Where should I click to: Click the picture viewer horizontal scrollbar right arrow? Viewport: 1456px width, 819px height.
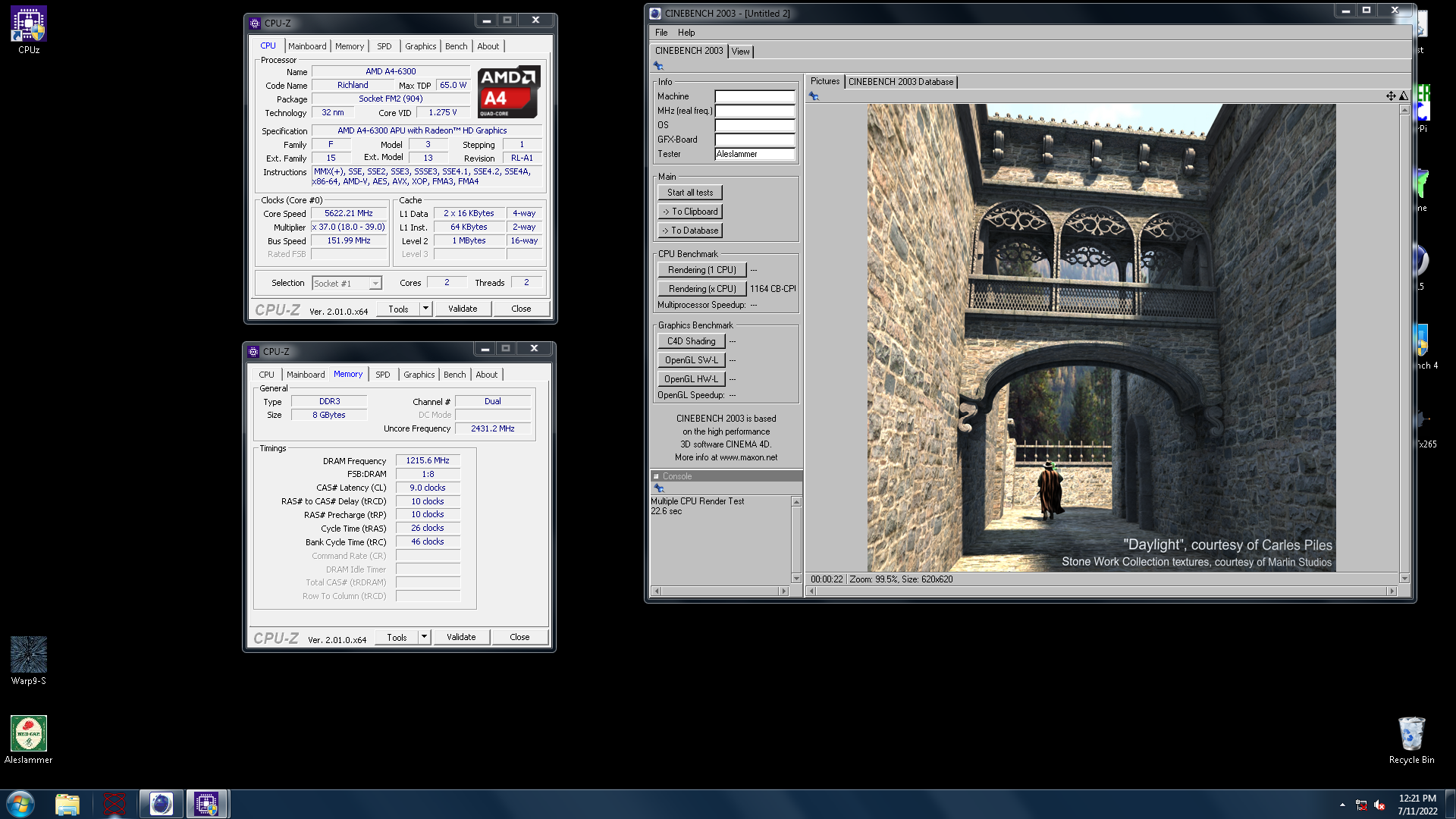pos(1392,591)
